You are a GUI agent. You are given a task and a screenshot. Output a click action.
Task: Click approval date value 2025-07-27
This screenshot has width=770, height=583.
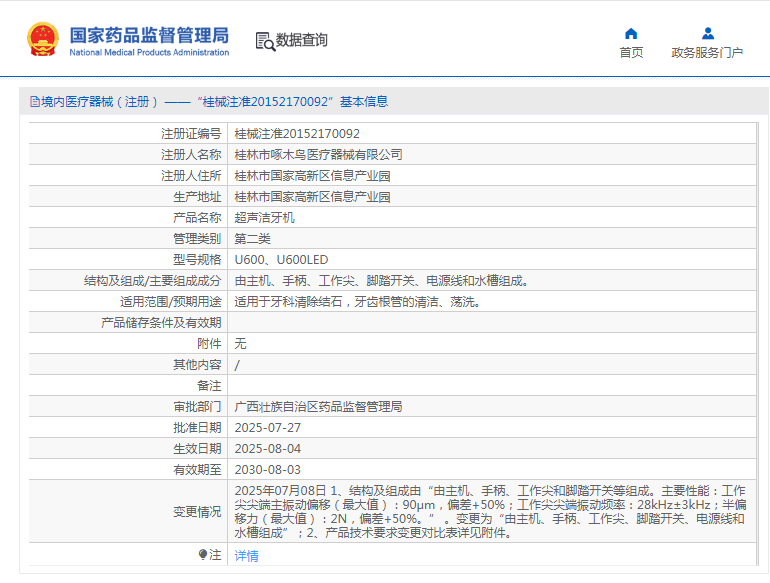click(x=267, y=427)
